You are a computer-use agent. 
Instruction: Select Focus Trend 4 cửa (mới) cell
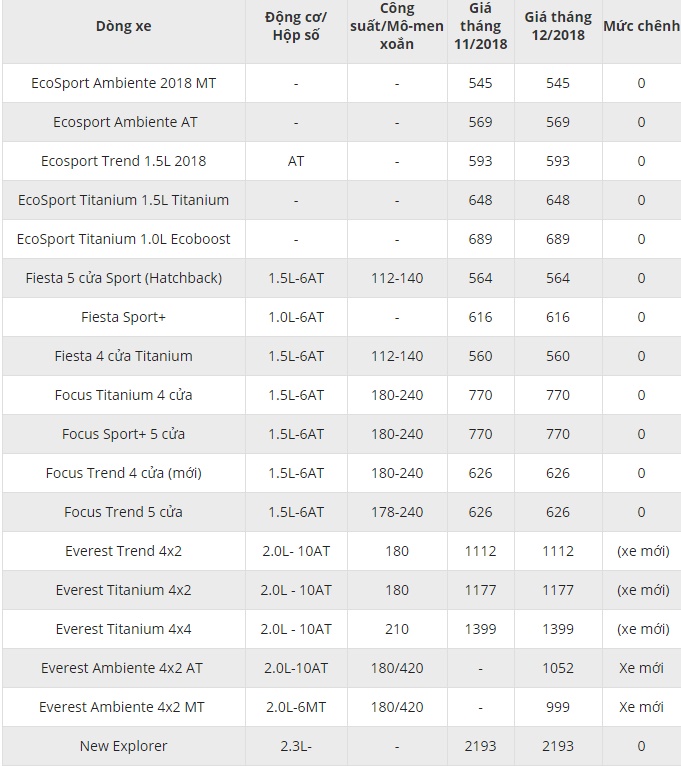[124, 473]
